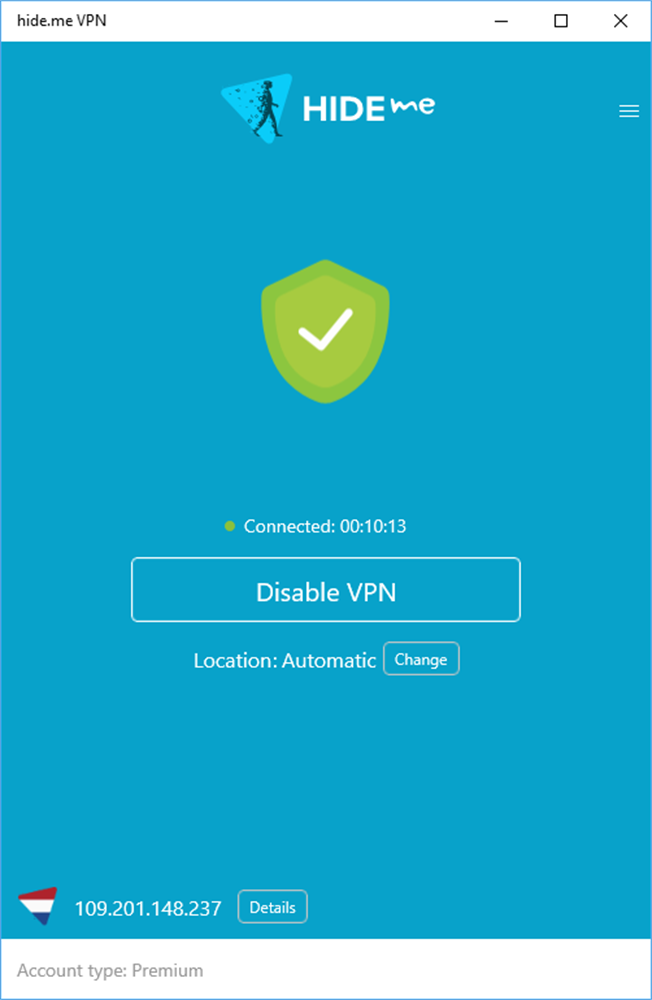652x1000 pixels.
Task: Click the hide.me VPN window title
Action: coord(61,20)
